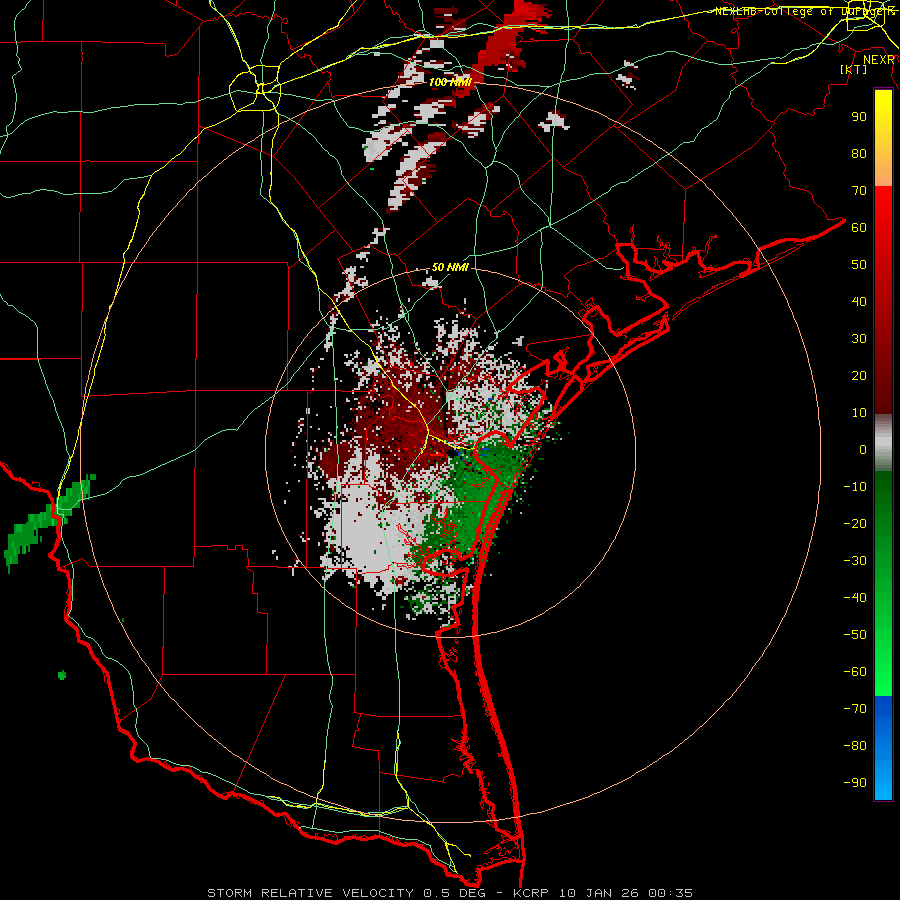This screenshot has width=900, height=900.
Task: Select the -80 value on velocity scale
Action: 855,746
